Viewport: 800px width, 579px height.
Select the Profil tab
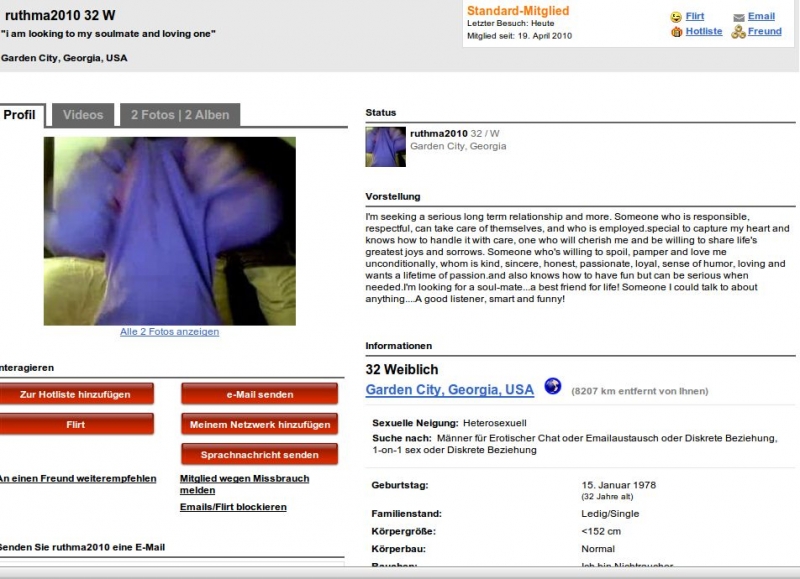click(20, 115)
